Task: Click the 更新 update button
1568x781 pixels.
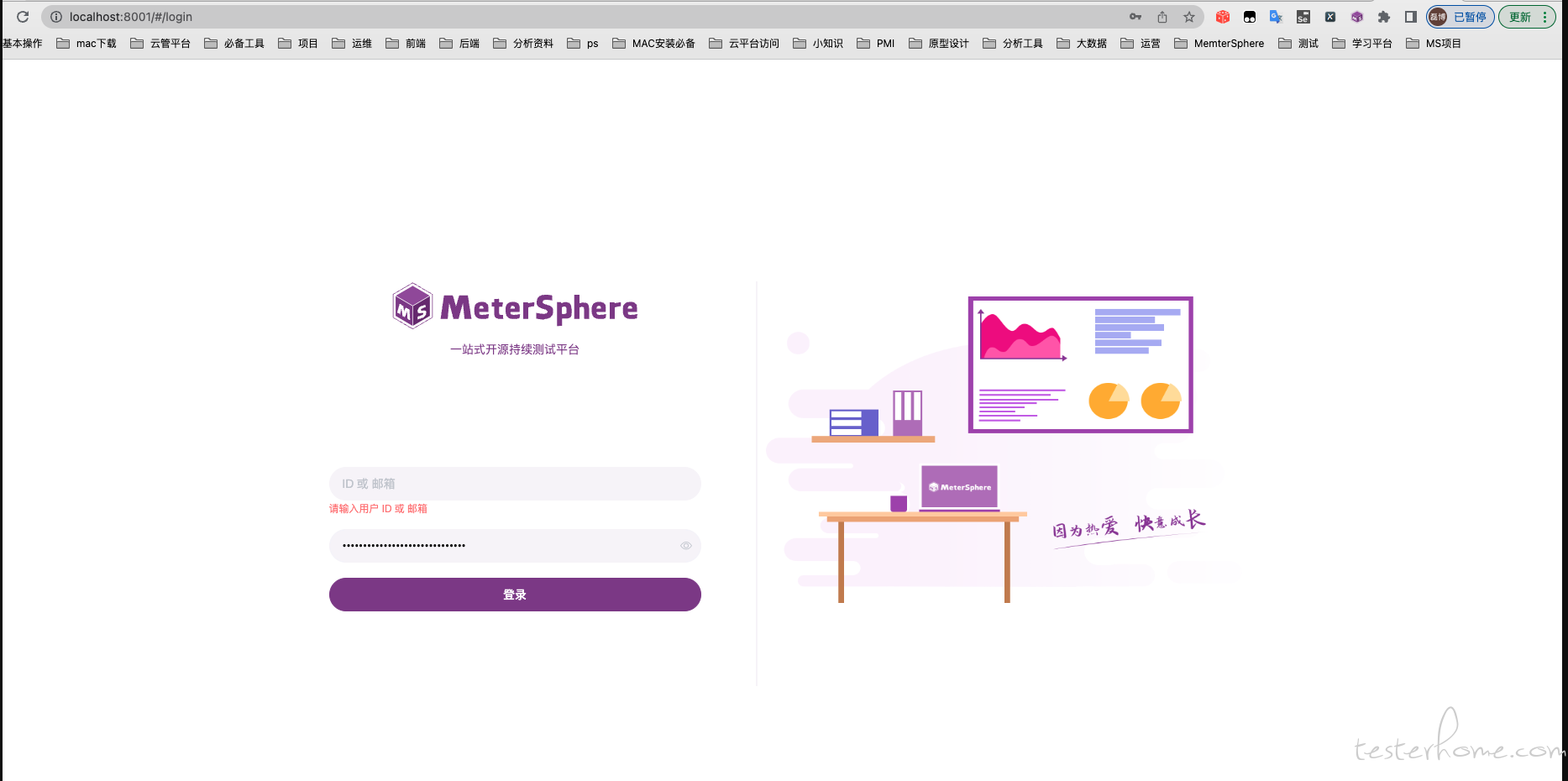Action: 1527,17
